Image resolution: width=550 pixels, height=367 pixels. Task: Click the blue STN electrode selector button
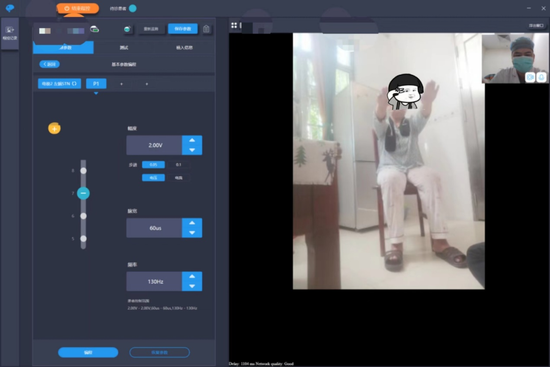[x=59, y=84]
